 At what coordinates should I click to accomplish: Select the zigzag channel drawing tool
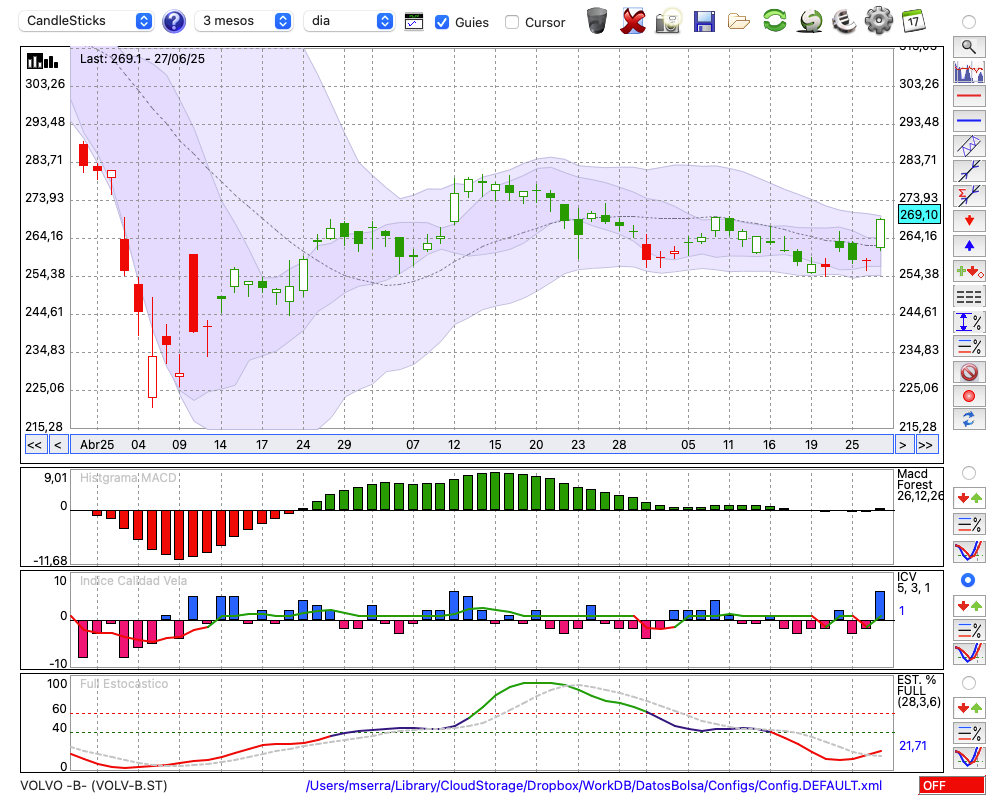pyautogui.click(x=969, y=146)
